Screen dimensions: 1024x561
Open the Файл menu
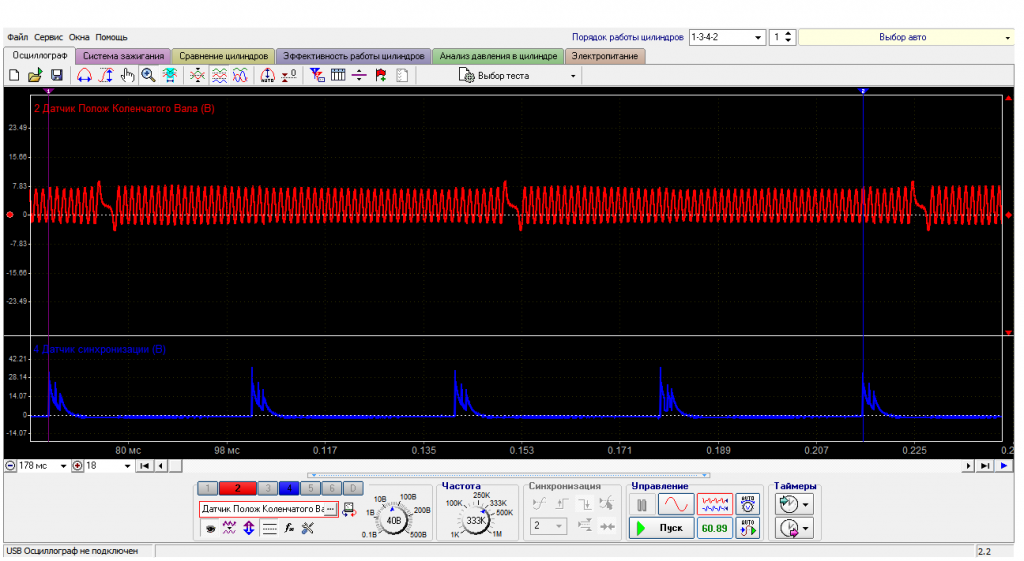(18, 37)
